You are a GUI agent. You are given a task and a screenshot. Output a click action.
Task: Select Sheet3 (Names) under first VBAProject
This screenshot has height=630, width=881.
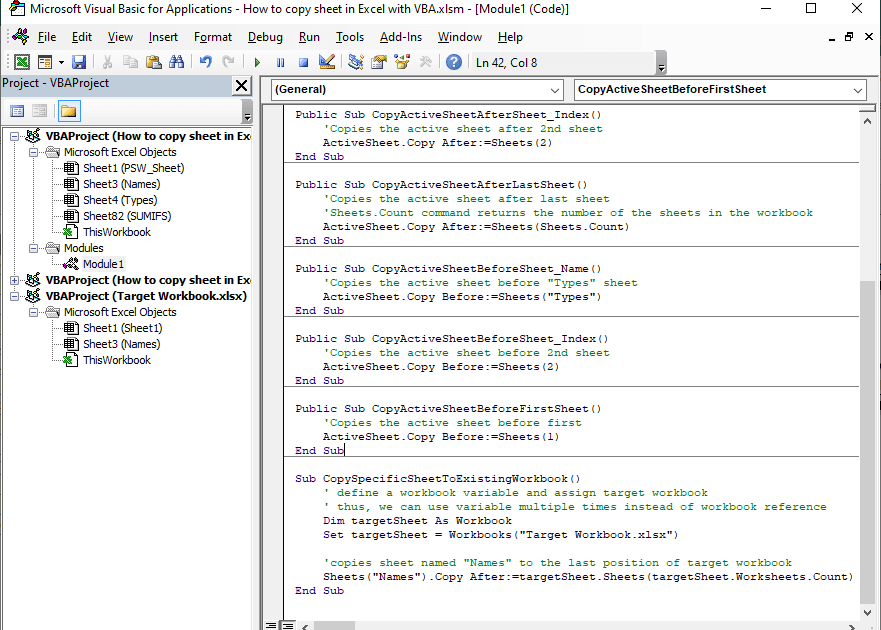pyautogui.click(x=121, y=184)
